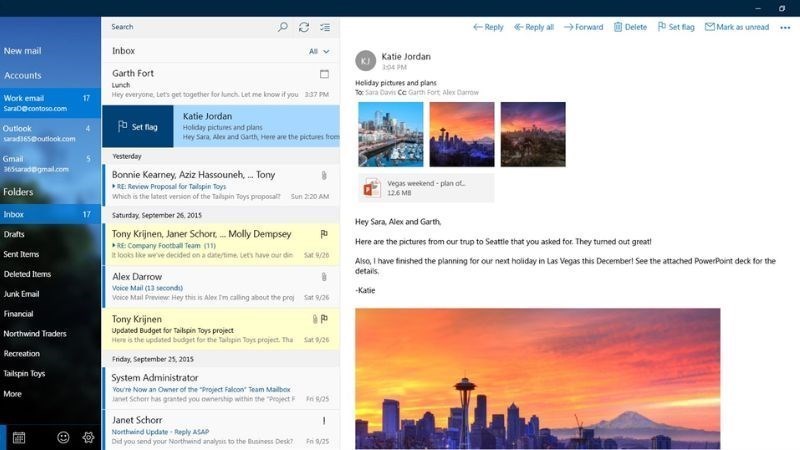The height and width of the screenshot is (450, 800).
Task: Open the Recreation folder
Action: click(21, 354)
